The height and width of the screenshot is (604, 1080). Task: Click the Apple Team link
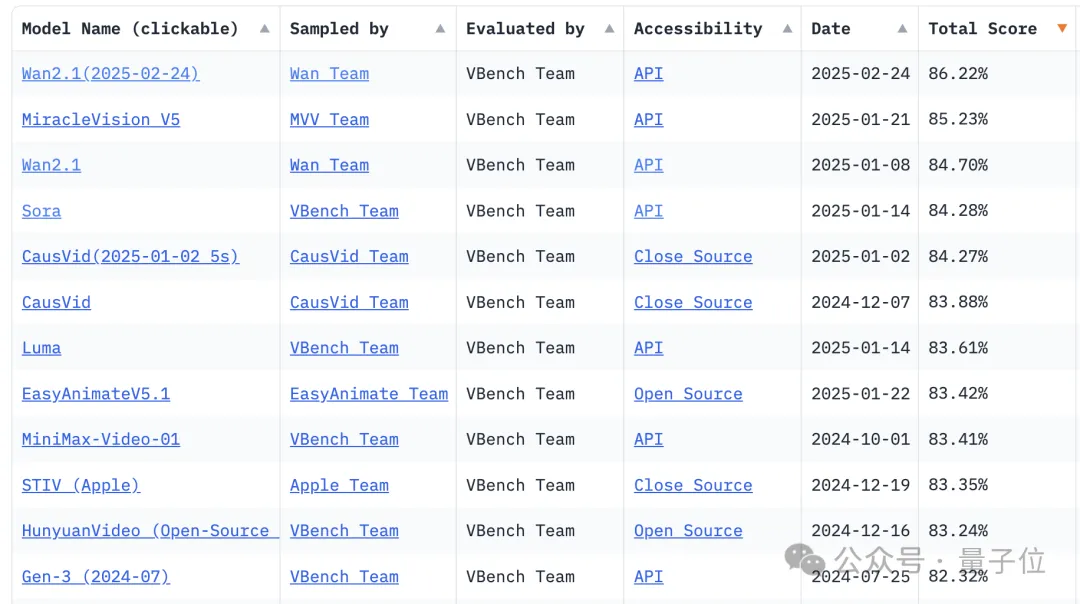pos(339,485)
